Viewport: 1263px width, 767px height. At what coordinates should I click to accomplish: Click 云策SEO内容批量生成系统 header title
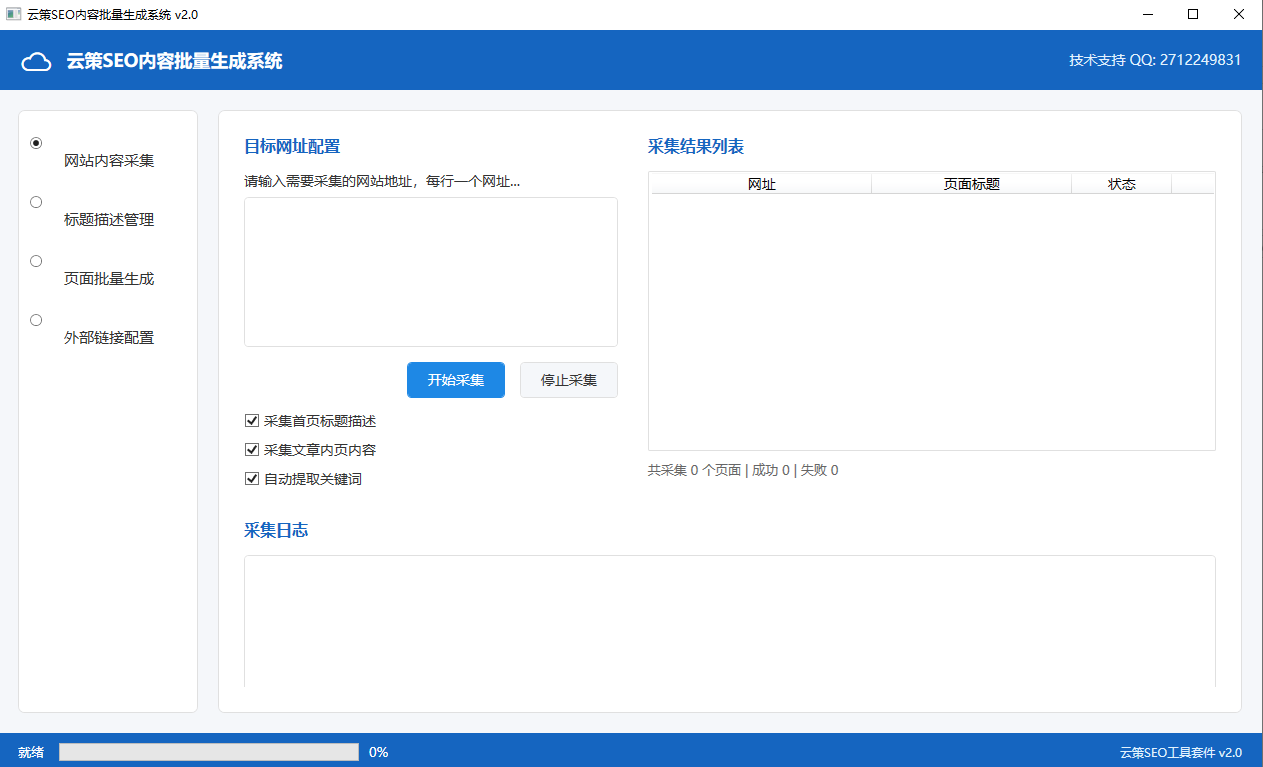click(174, 61)
